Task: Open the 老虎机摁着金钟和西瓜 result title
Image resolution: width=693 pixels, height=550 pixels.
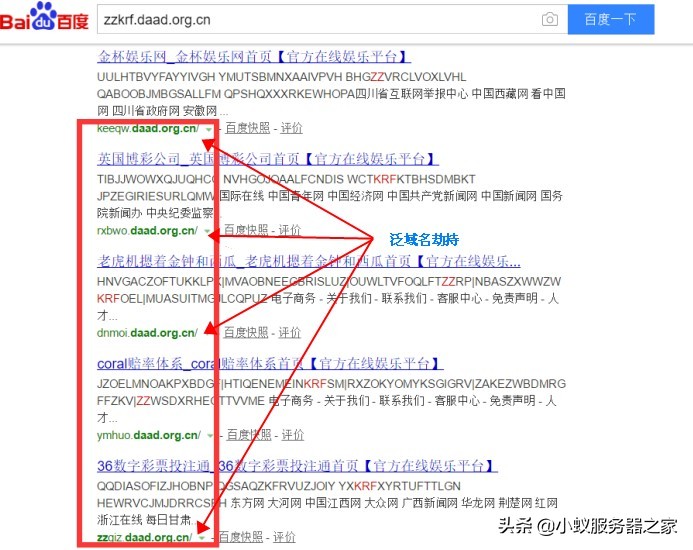Action: coord(308,261)
